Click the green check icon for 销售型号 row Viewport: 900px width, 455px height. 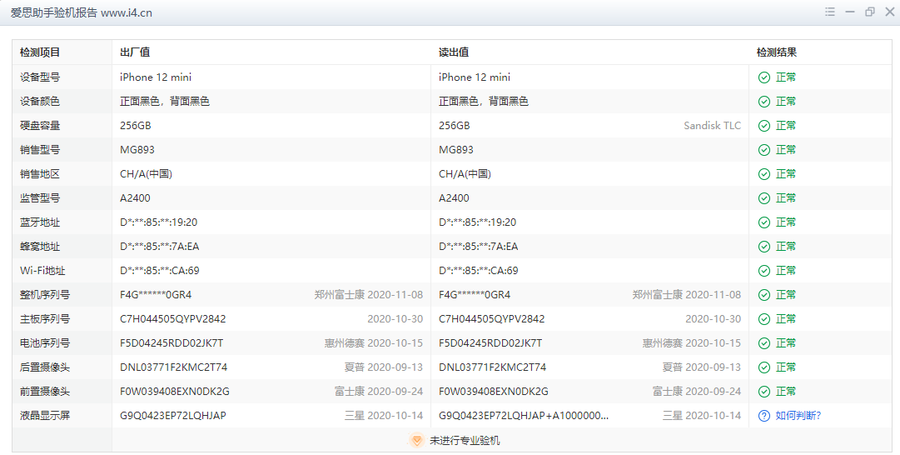[764, 150]
